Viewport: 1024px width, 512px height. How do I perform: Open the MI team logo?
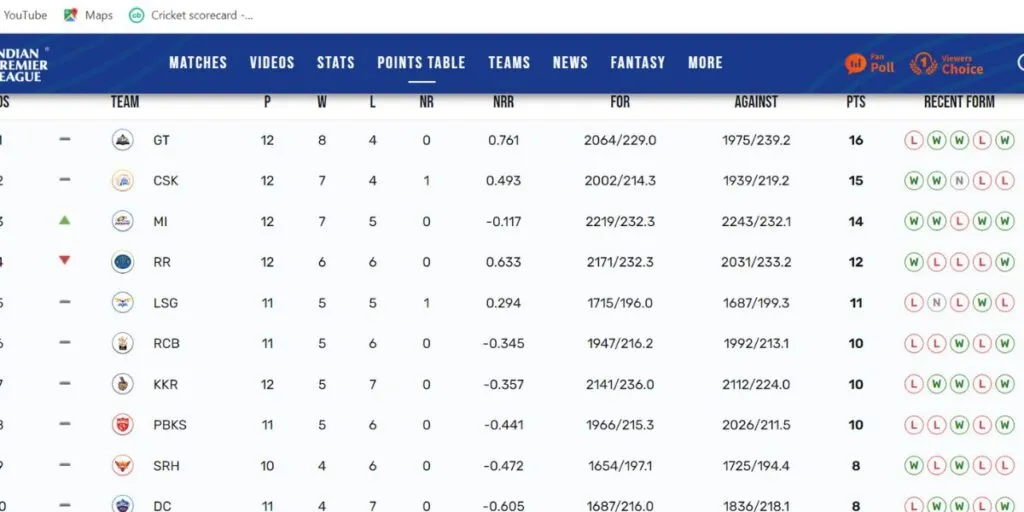pos(122,221)
